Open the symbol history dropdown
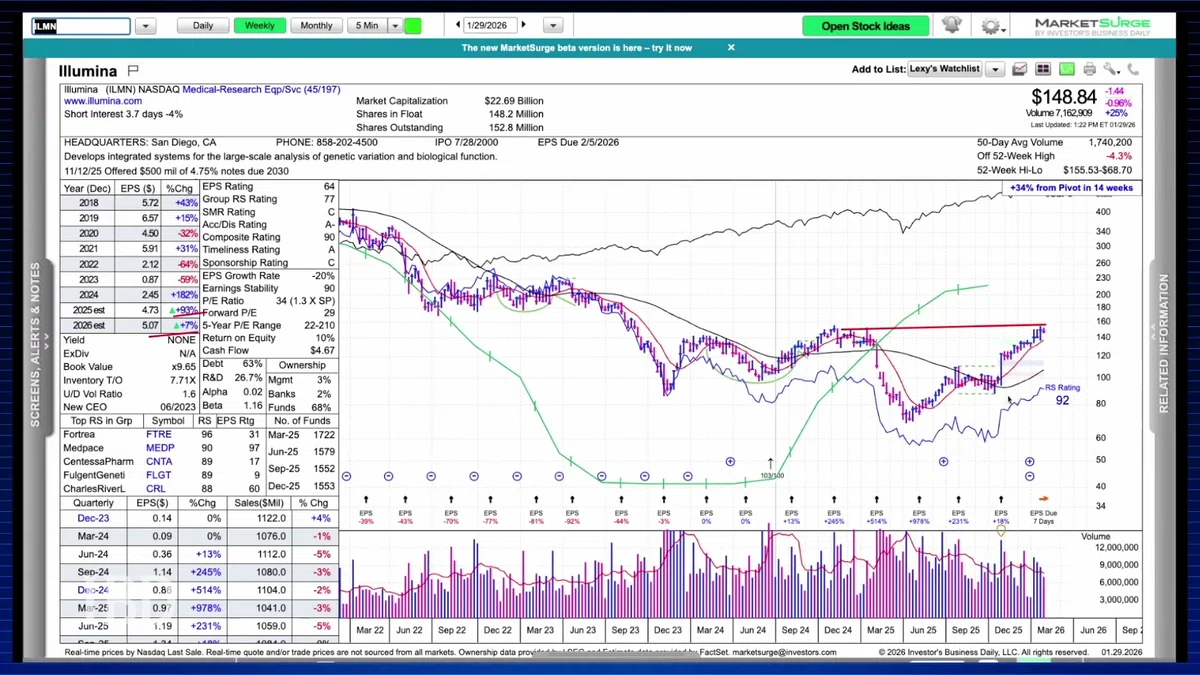This screenshot has height=675, width=1200. coord(145,26)
